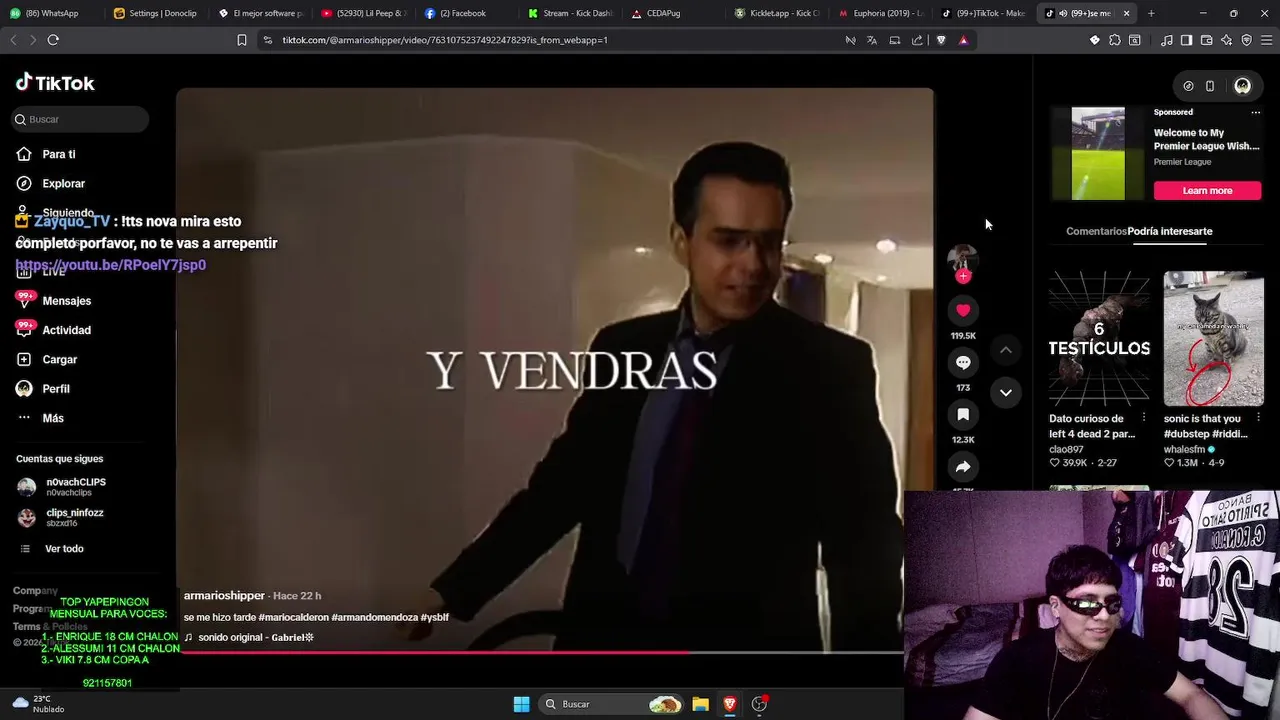Open the profile avatar menu at top right
The height and width of the screenshot is (720, 1280).
click(1242, 86)
